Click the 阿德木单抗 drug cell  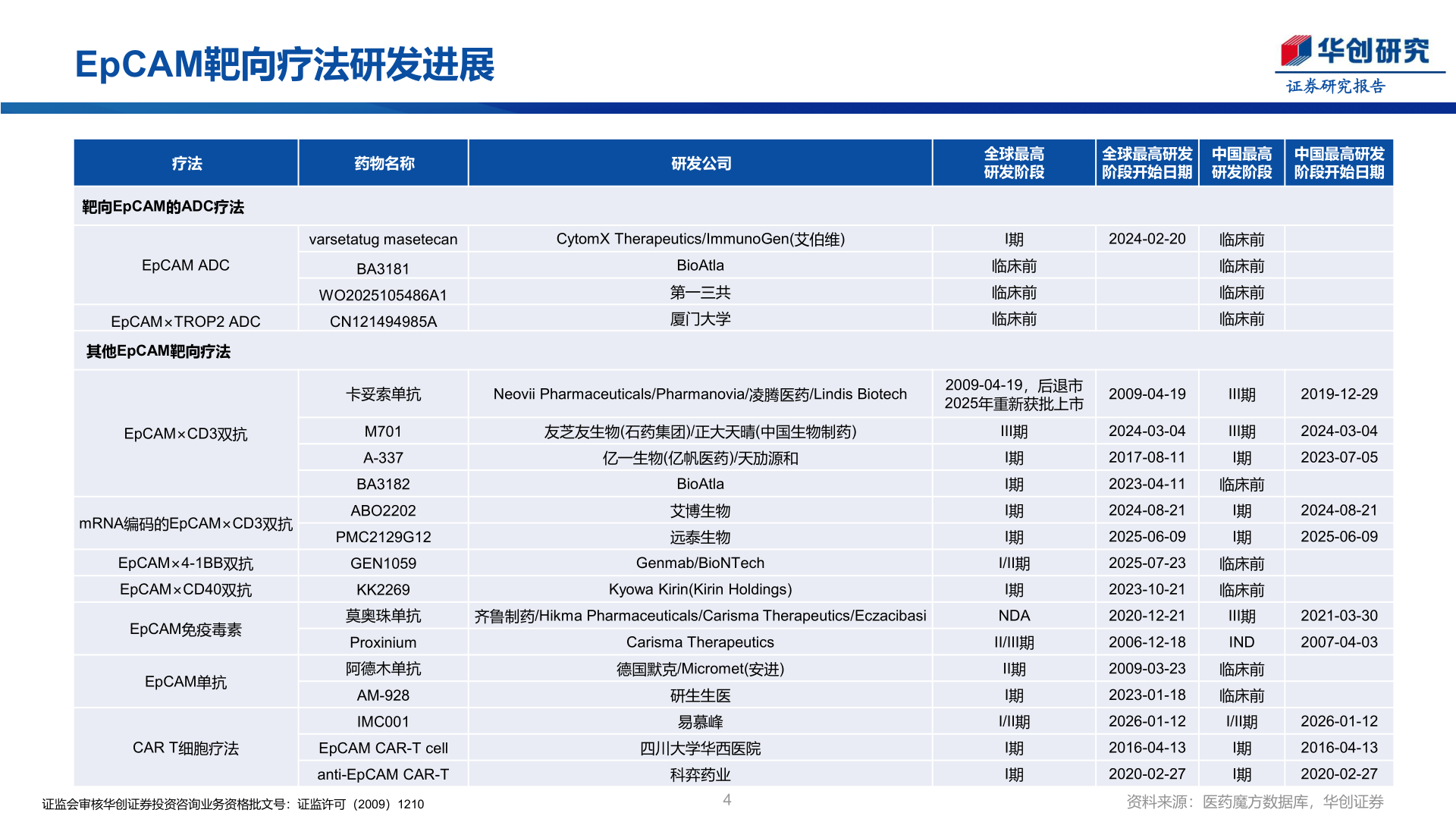[384, 669]
